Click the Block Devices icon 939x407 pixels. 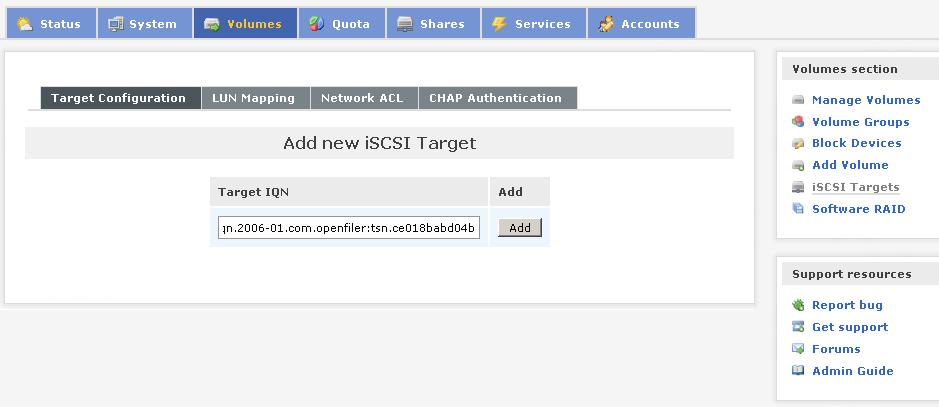798,144
